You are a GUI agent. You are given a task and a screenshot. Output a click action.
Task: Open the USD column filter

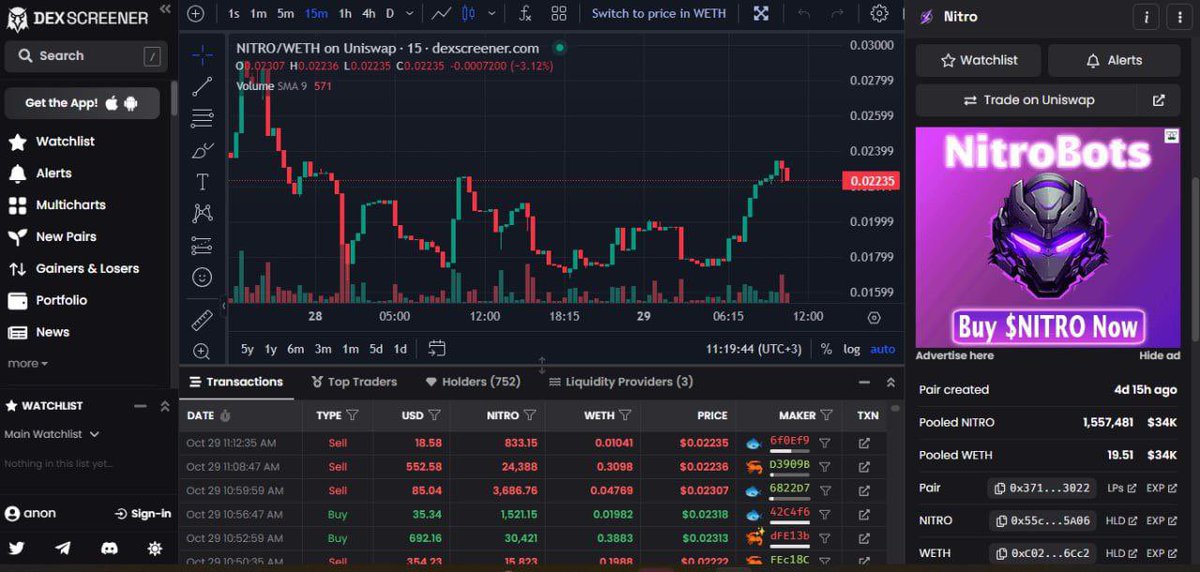(434, 415)
